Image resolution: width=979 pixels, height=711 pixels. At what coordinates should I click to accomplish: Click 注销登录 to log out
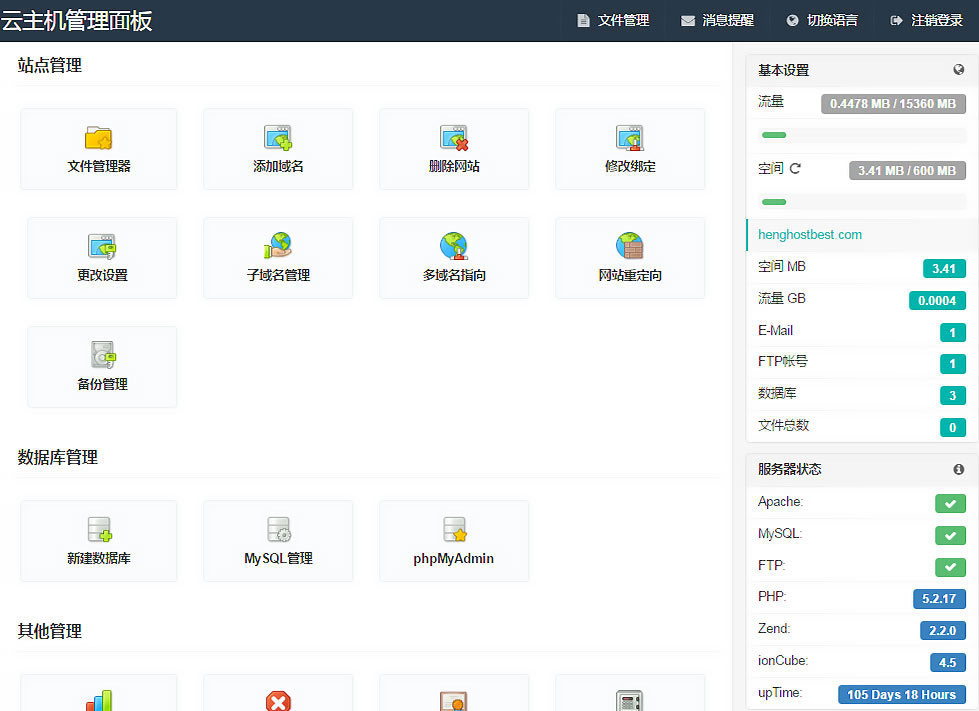click(x=927, y=21)
